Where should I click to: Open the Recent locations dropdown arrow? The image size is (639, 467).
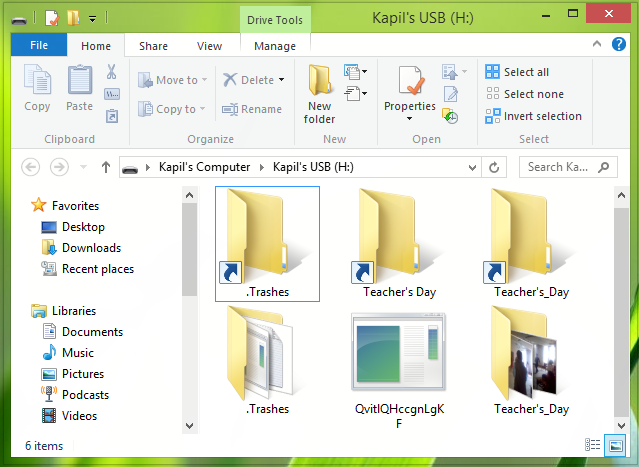(84, 167)
